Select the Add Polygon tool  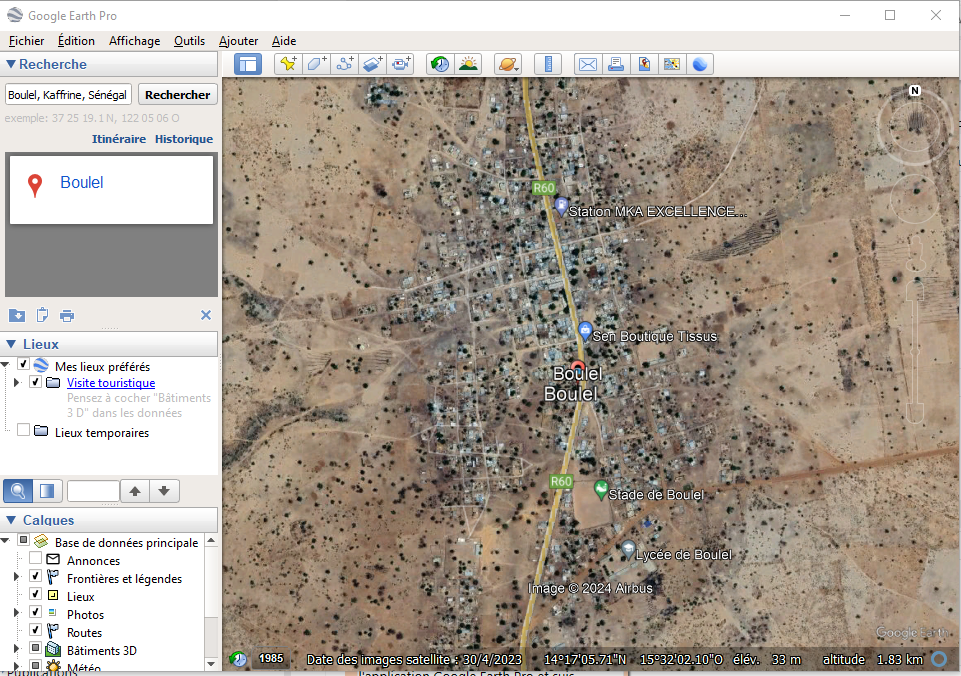point(316,64)
